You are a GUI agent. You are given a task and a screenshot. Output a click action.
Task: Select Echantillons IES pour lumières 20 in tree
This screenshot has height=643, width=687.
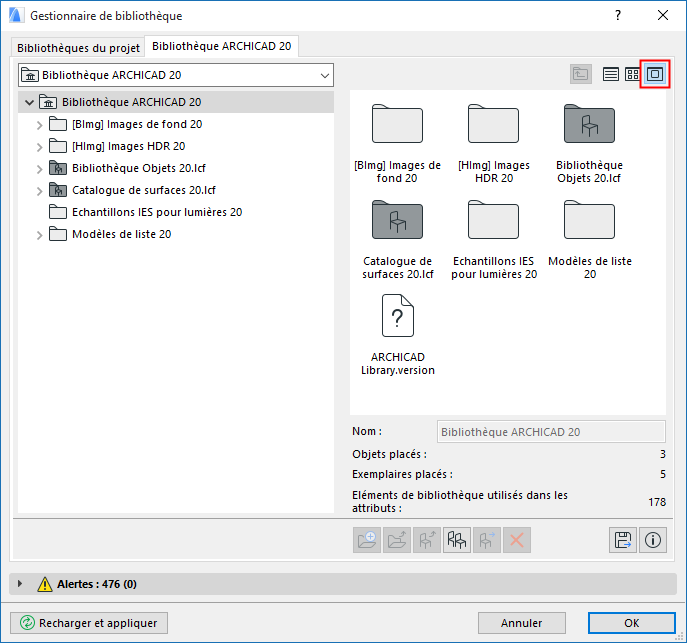click(x=157, y=212)
